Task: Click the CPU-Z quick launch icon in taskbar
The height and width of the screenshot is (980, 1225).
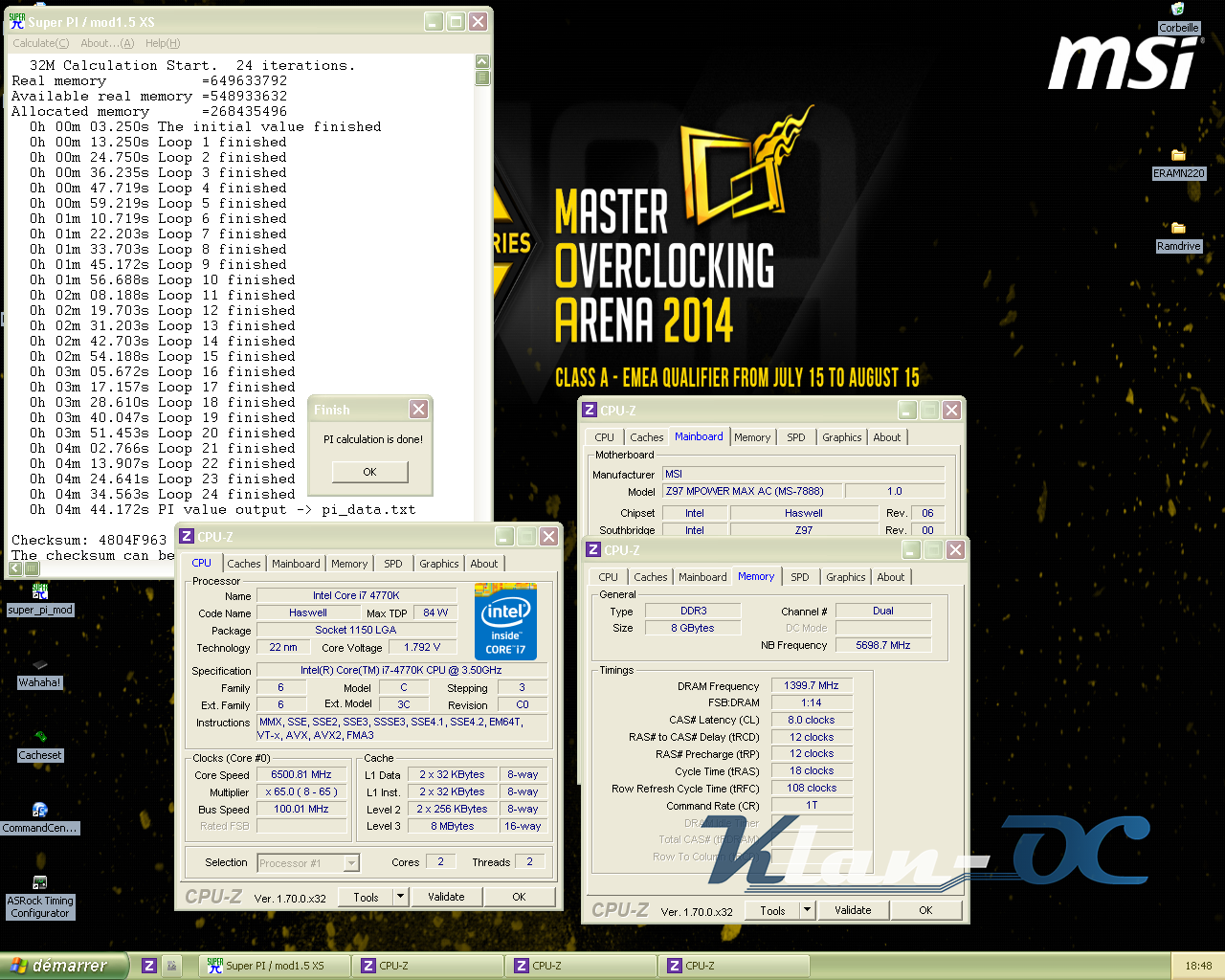Action: point(149,966)
